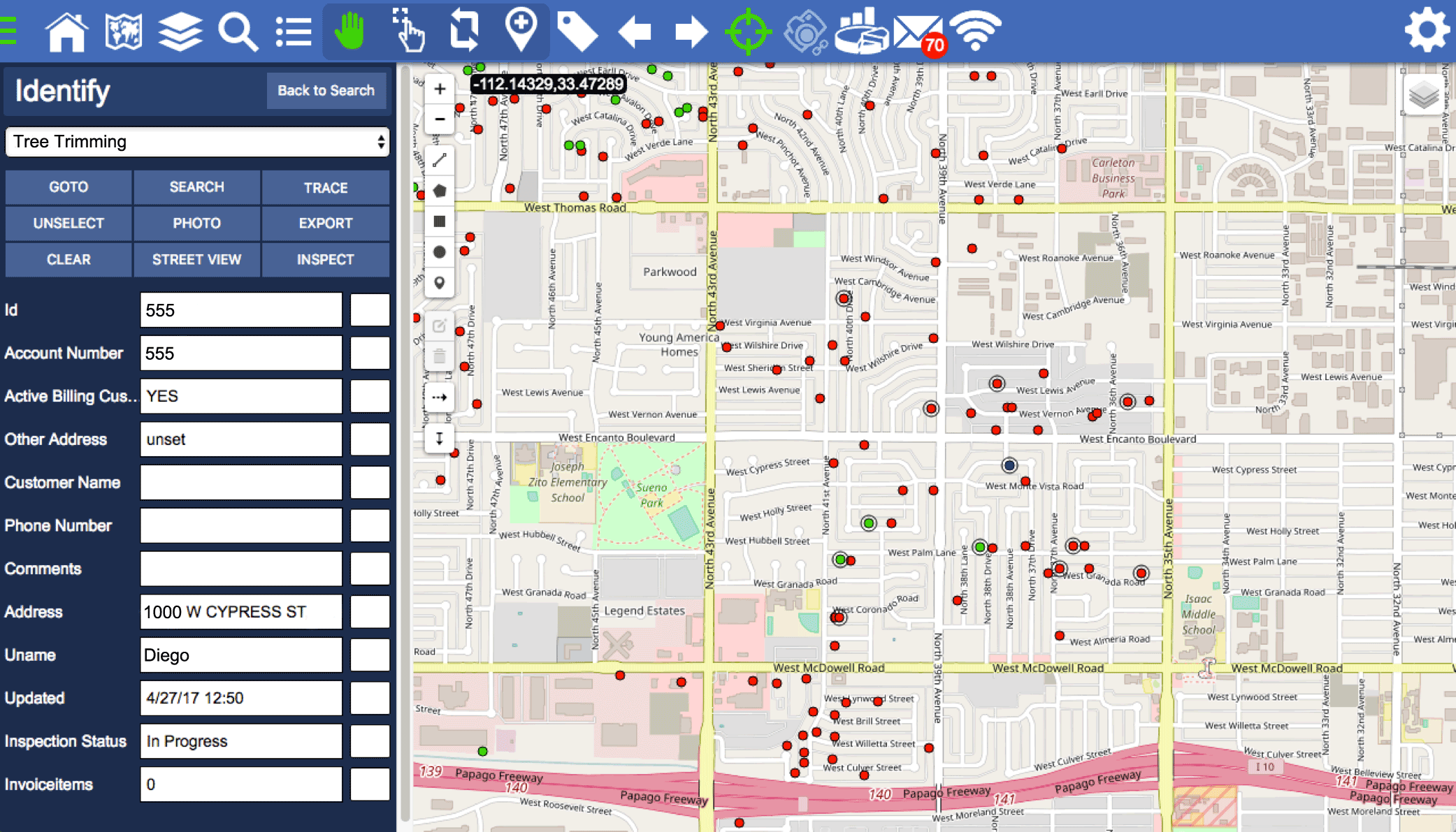Viewport: 1456px width, 832px height.
Task: Tick the checkbox beside Address field
Action: 370,612
